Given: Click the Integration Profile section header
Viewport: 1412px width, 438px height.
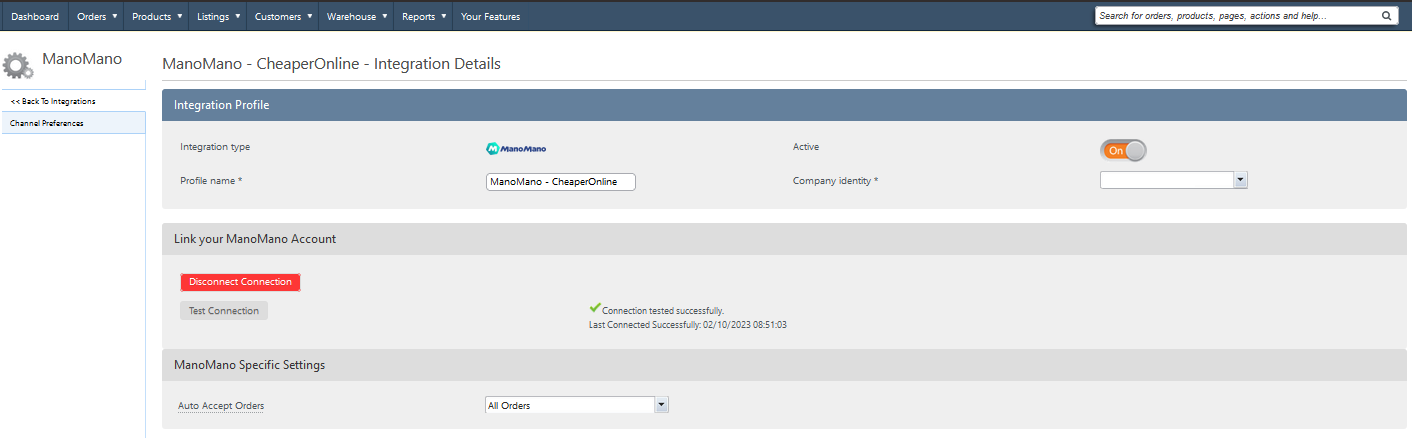Looking at the screenshot, I should 784,105.
